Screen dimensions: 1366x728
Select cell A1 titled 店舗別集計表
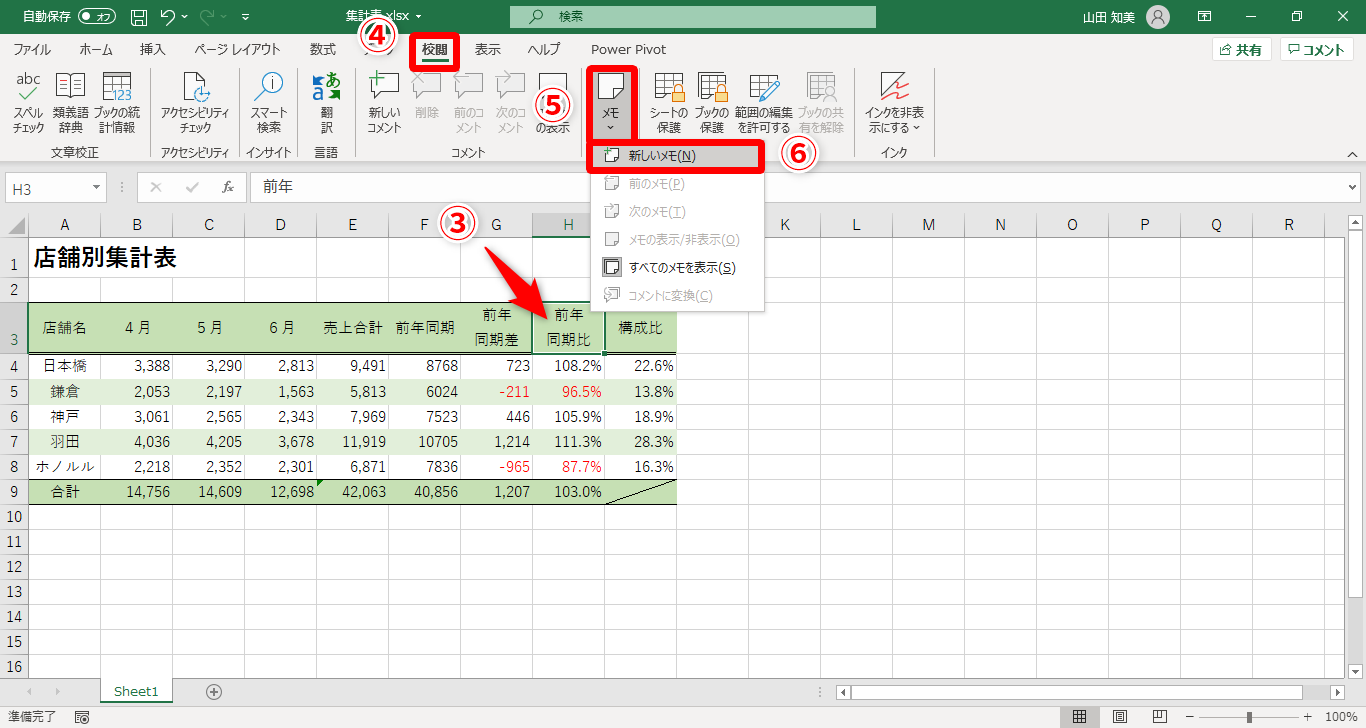point(65,258)
